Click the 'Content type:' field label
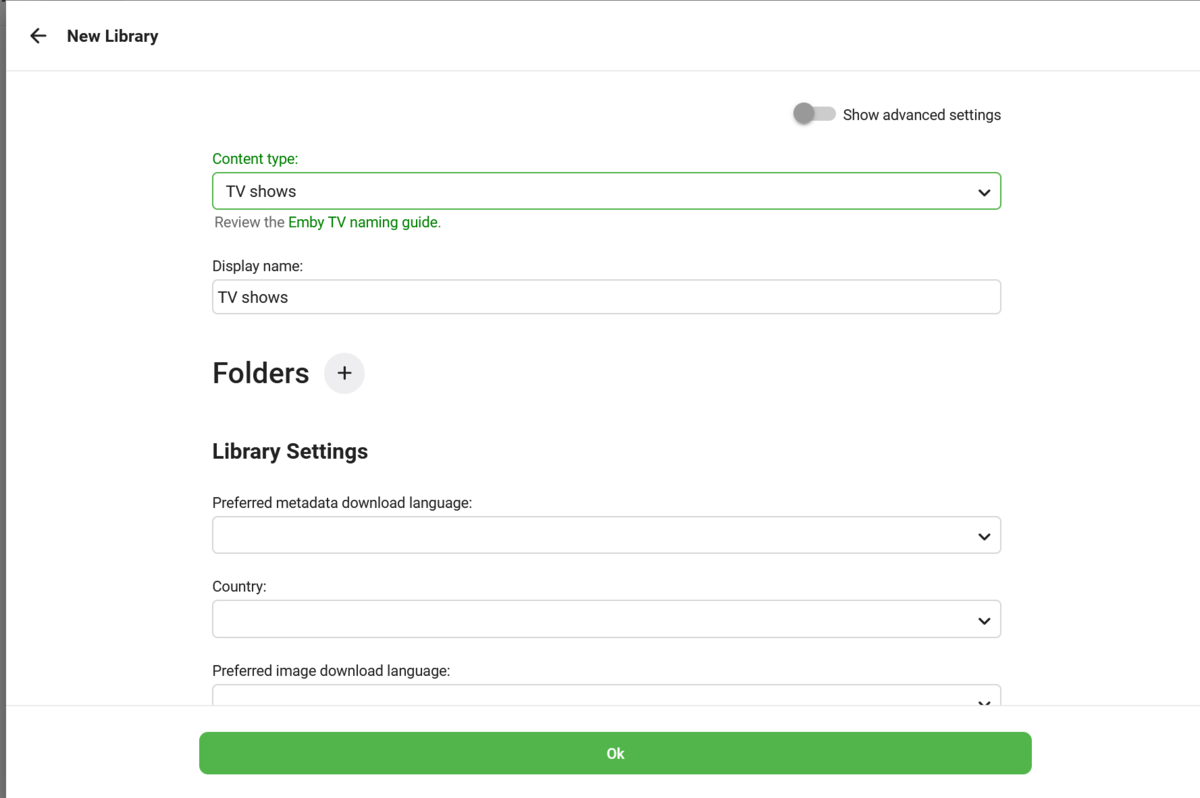Image resolution: width=1200 pixels, height=798 pixels. tap(255, 159)
